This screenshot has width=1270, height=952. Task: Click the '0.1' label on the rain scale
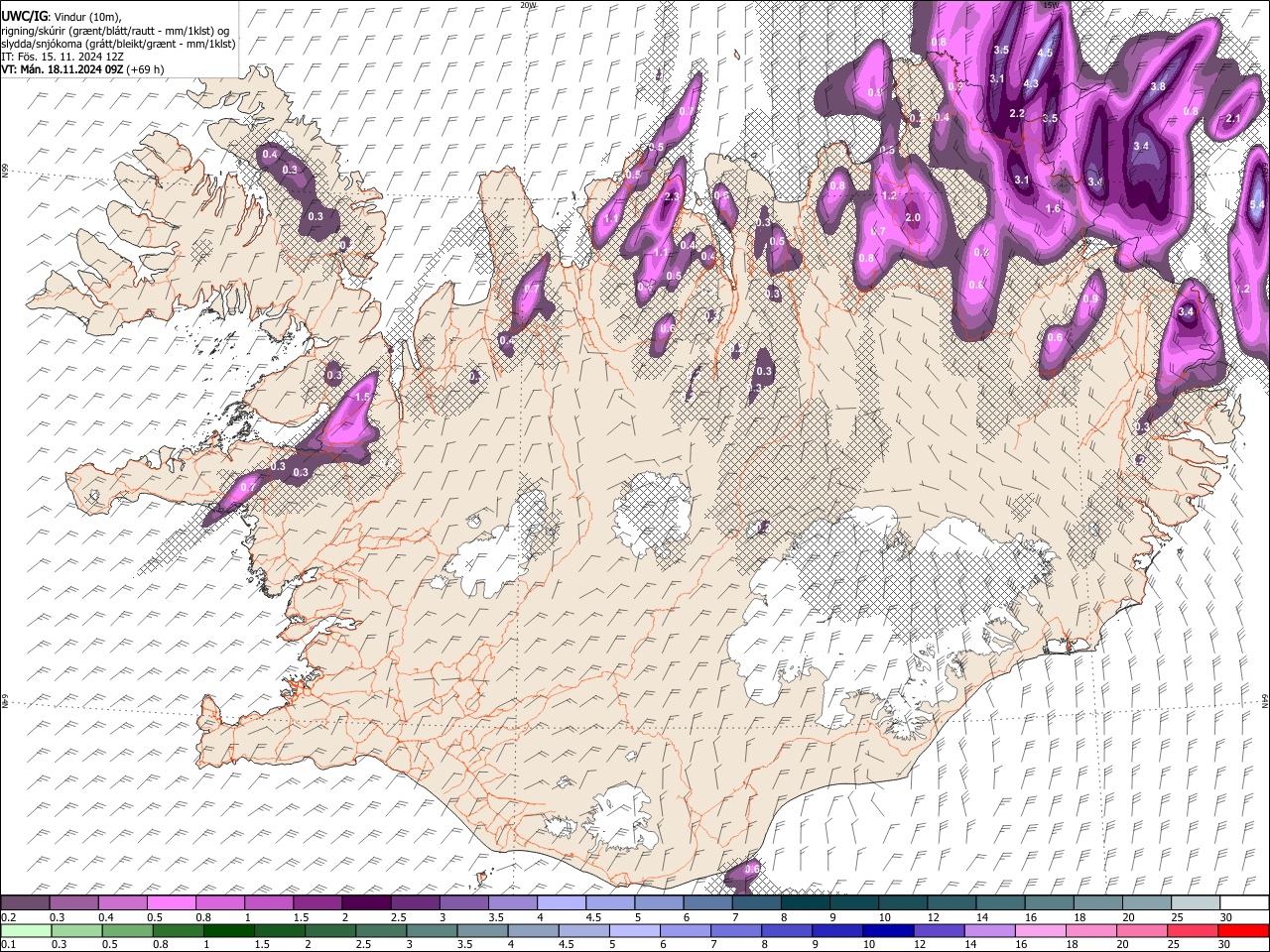[x=8, y=945]
